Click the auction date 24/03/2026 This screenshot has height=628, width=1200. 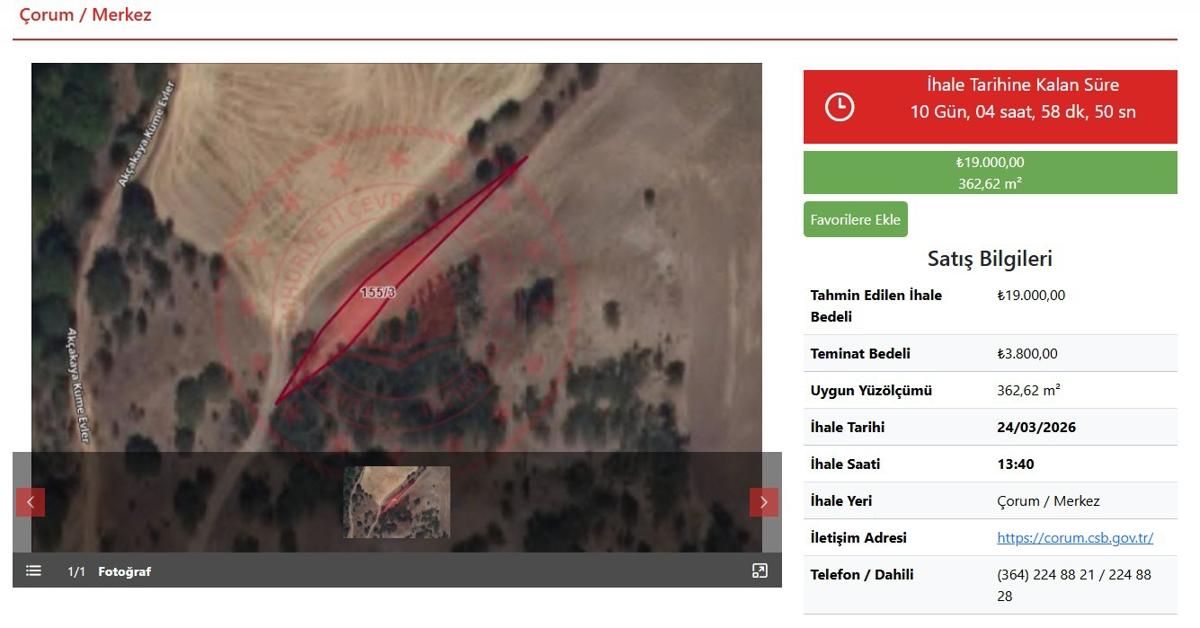coord(1036,427)
